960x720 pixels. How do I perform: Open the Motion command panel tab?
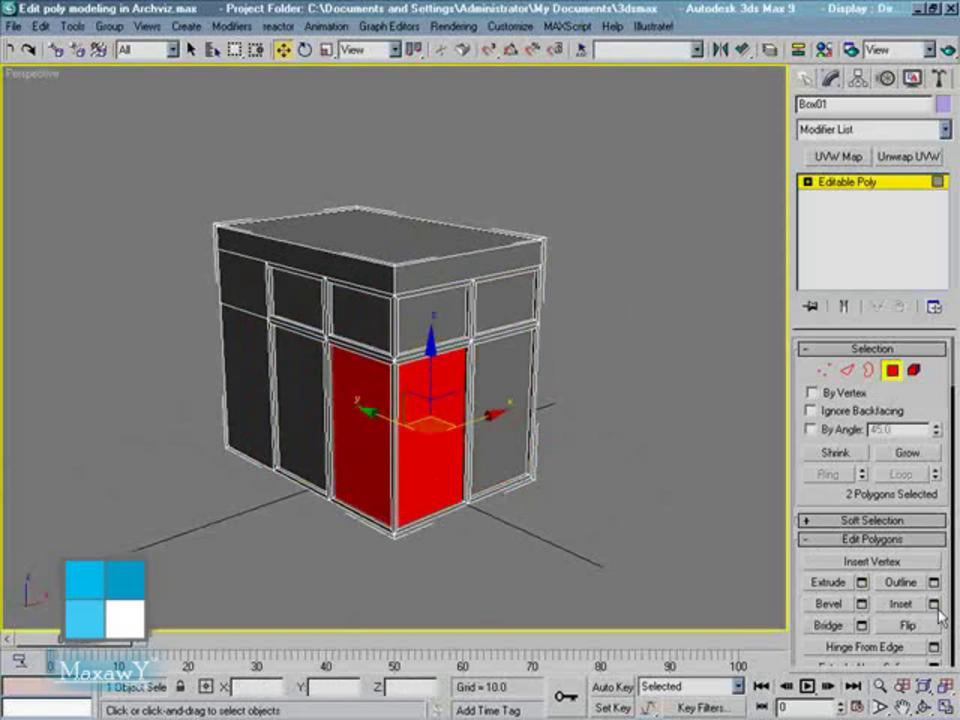tap(885, 78)
